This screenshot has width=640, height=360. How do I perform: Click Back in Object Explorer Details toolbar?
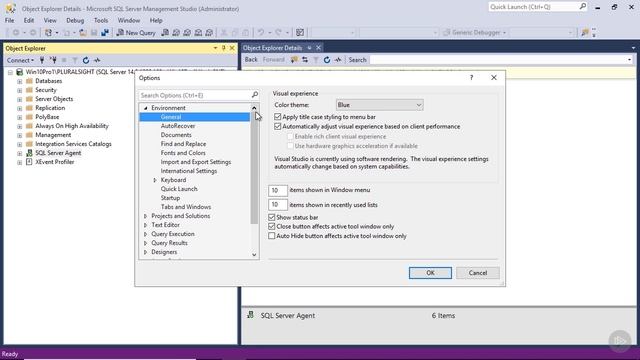251,60
